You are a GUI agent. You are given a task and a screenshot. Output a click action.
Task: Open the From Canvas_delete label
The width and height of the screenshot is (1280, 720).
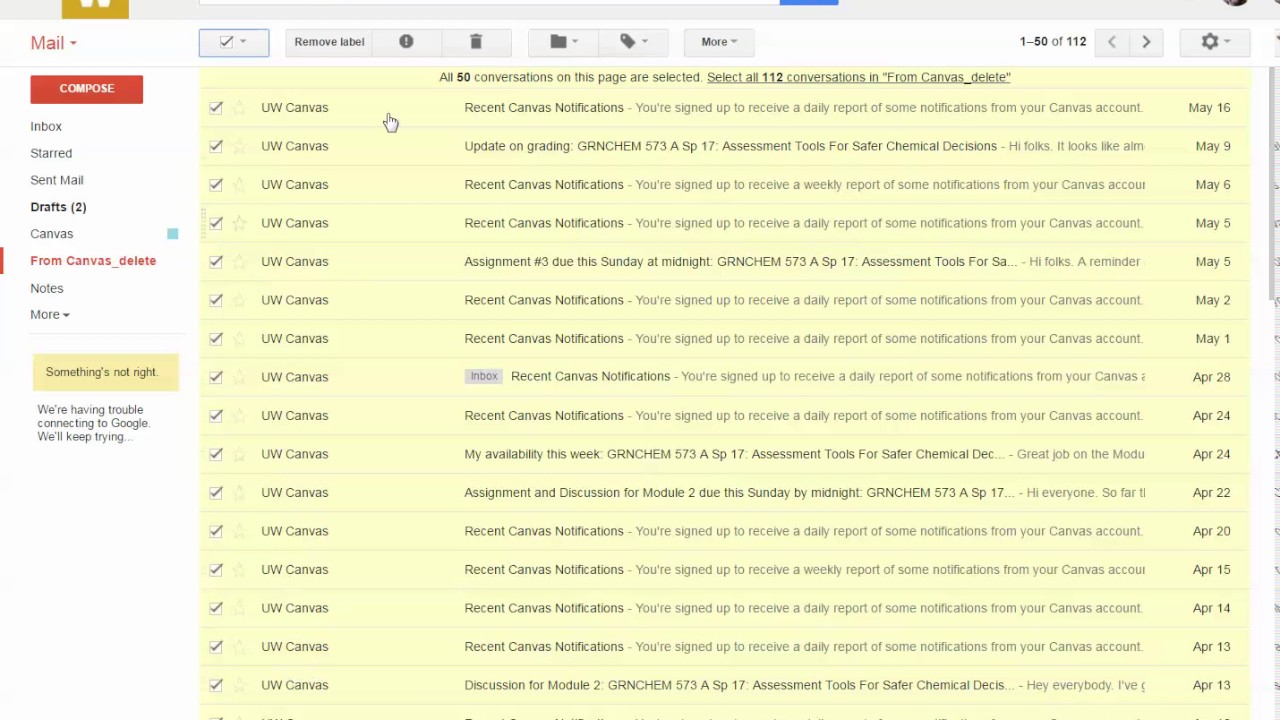click(93, 261)
